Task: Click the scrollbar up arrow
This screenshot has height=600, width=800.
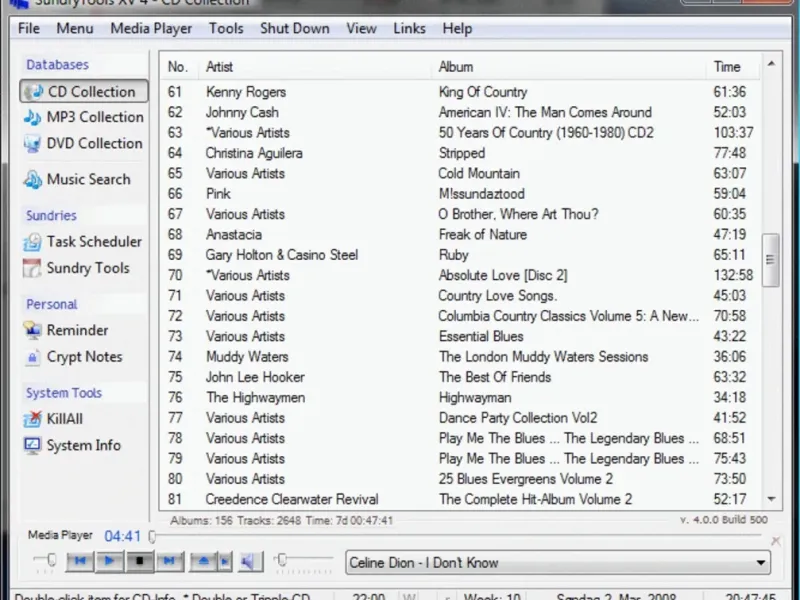Action: 771,64
